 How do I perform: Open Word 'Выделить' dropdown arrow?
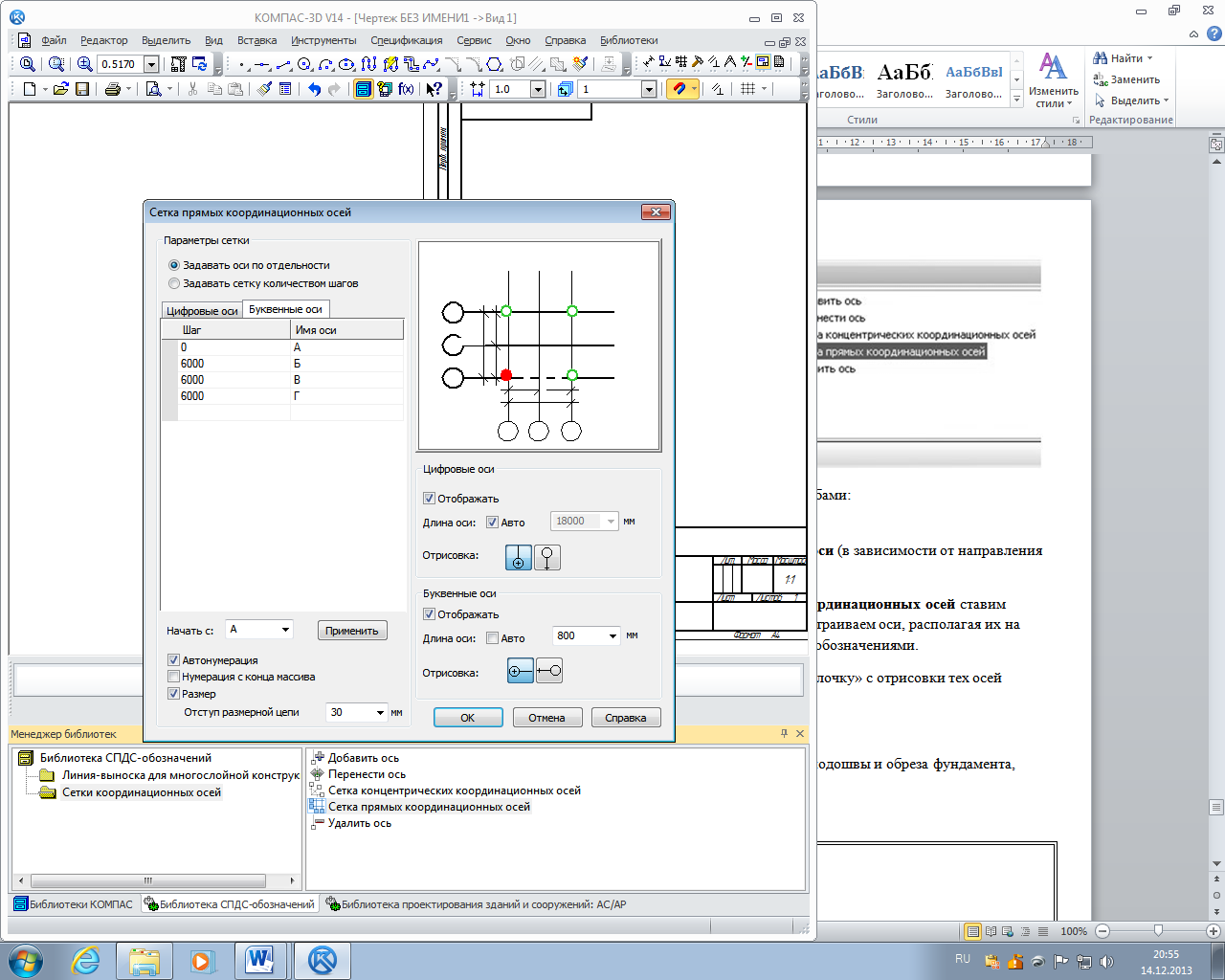click(1166, 100)
